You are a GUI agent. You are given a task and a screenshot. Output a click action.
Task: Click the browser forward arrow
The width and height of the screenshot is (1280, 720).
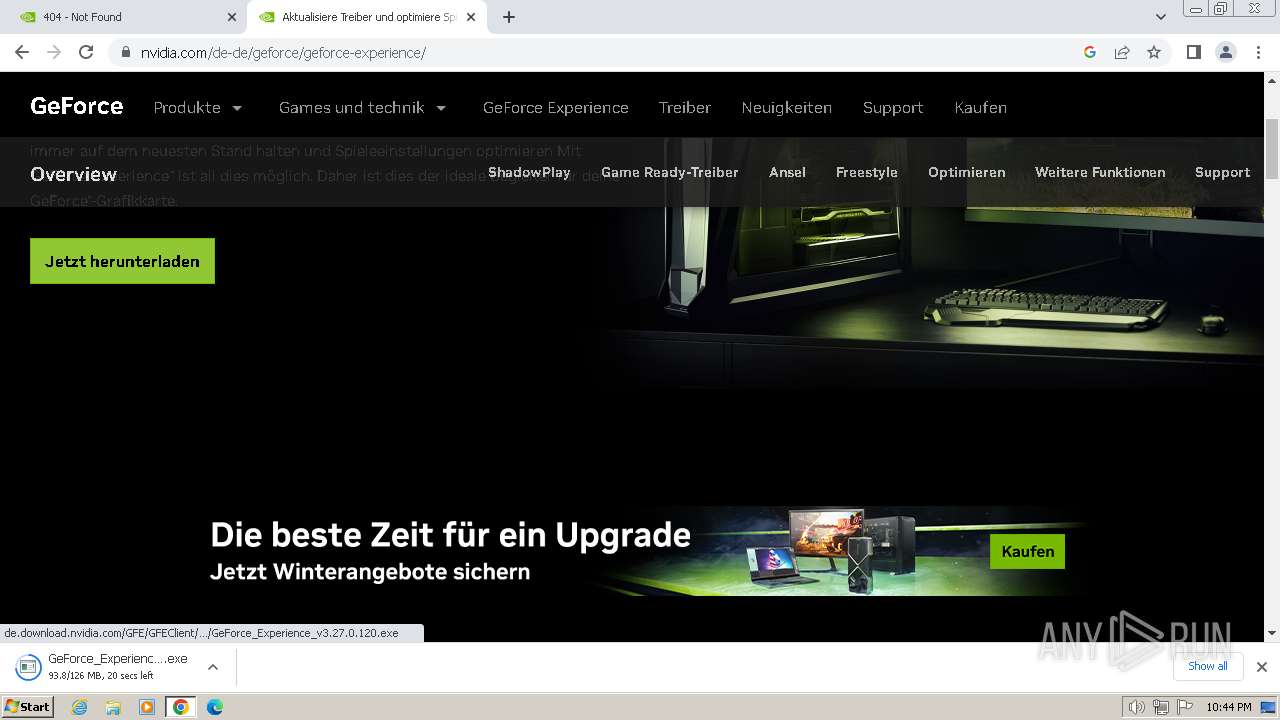[x=54, y=52]
